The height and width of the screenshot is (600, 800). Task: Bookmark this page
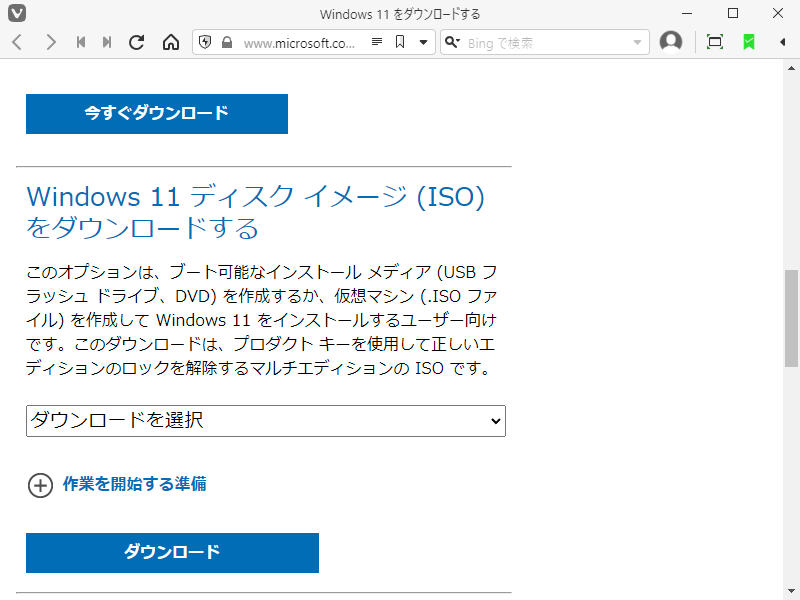[400, 42]
